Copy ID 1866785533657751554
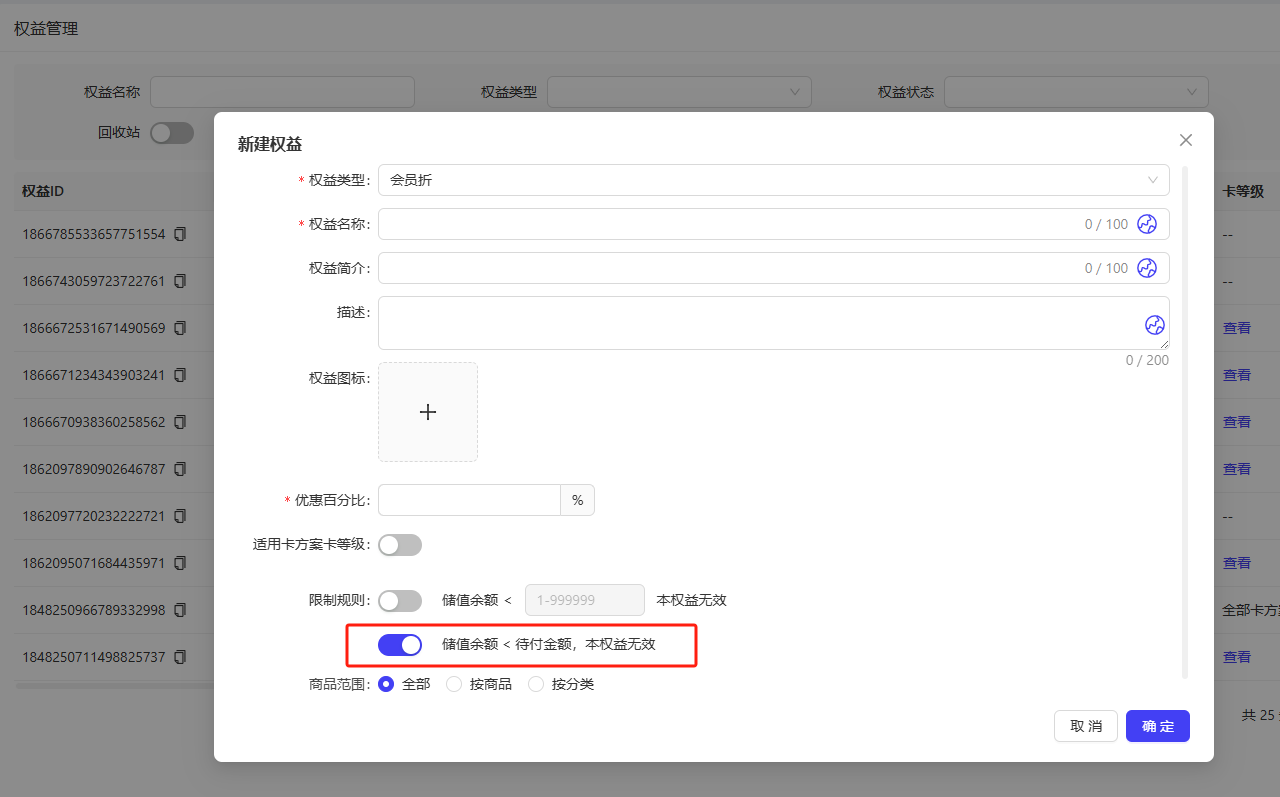The height and width of the screenshot is (797, 1280). pyautogui.click(x=180, y=234)
